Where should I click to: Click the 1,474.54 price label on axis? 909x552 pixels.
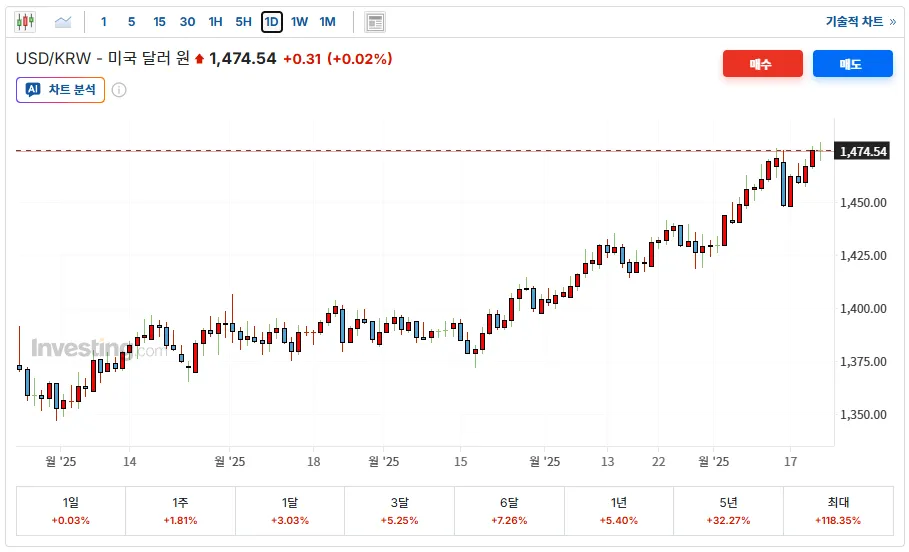click(862, 151)
